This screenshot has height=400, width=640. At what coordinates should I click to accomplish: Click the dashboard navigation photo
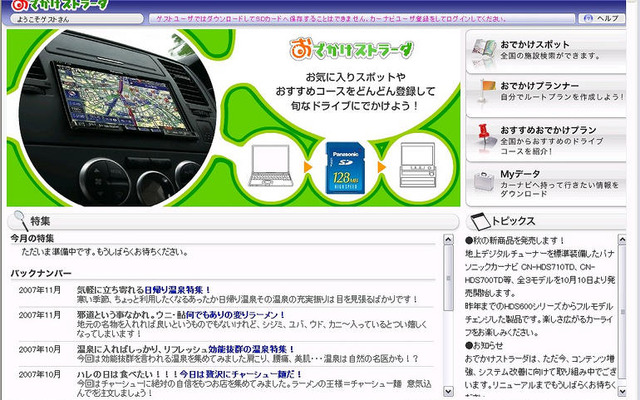click(116, 118)
